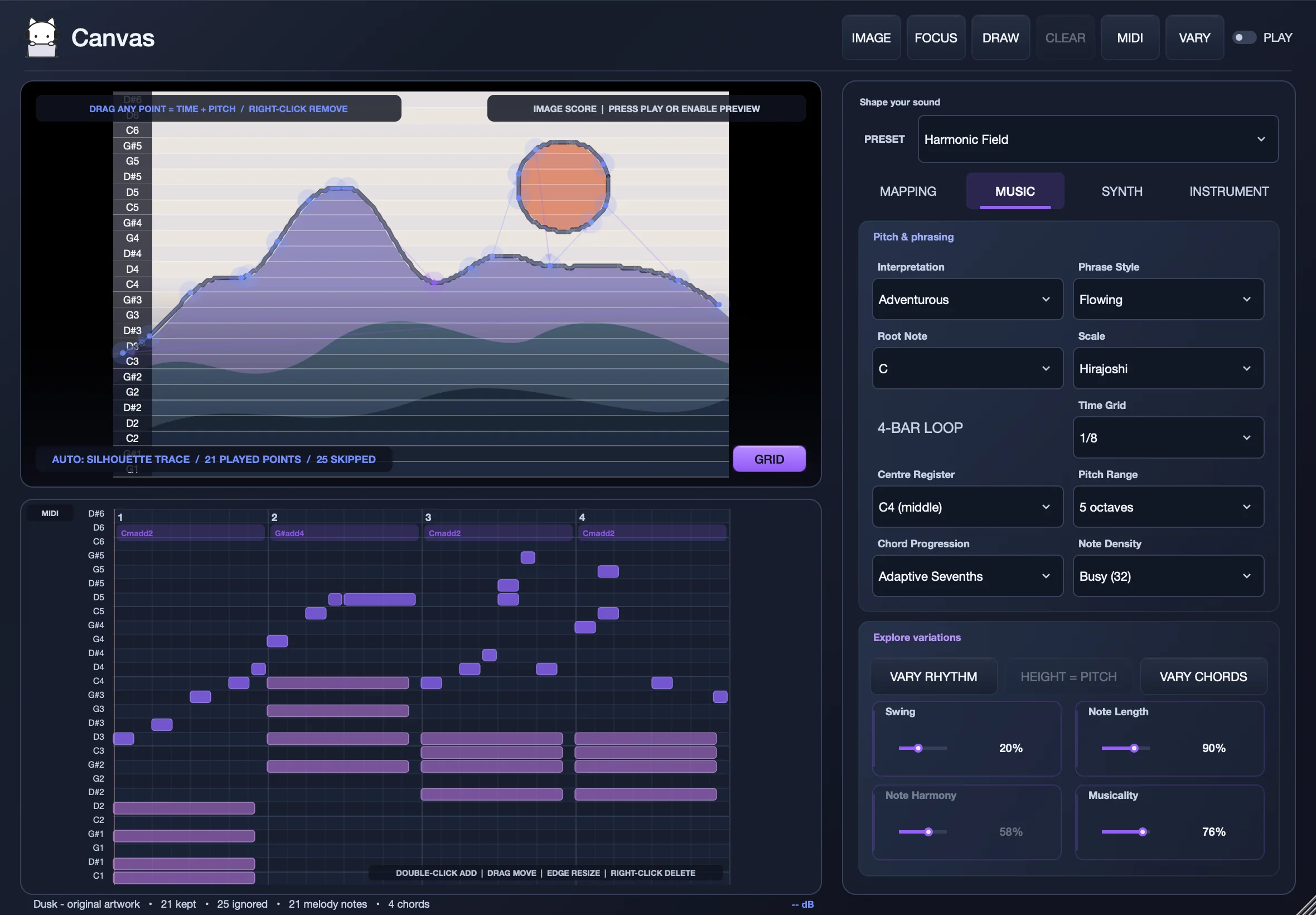Screen dimensions: 1316x915
Task: Toggle HEIGHT = PITCH mode
Action: click(1068, 677)
